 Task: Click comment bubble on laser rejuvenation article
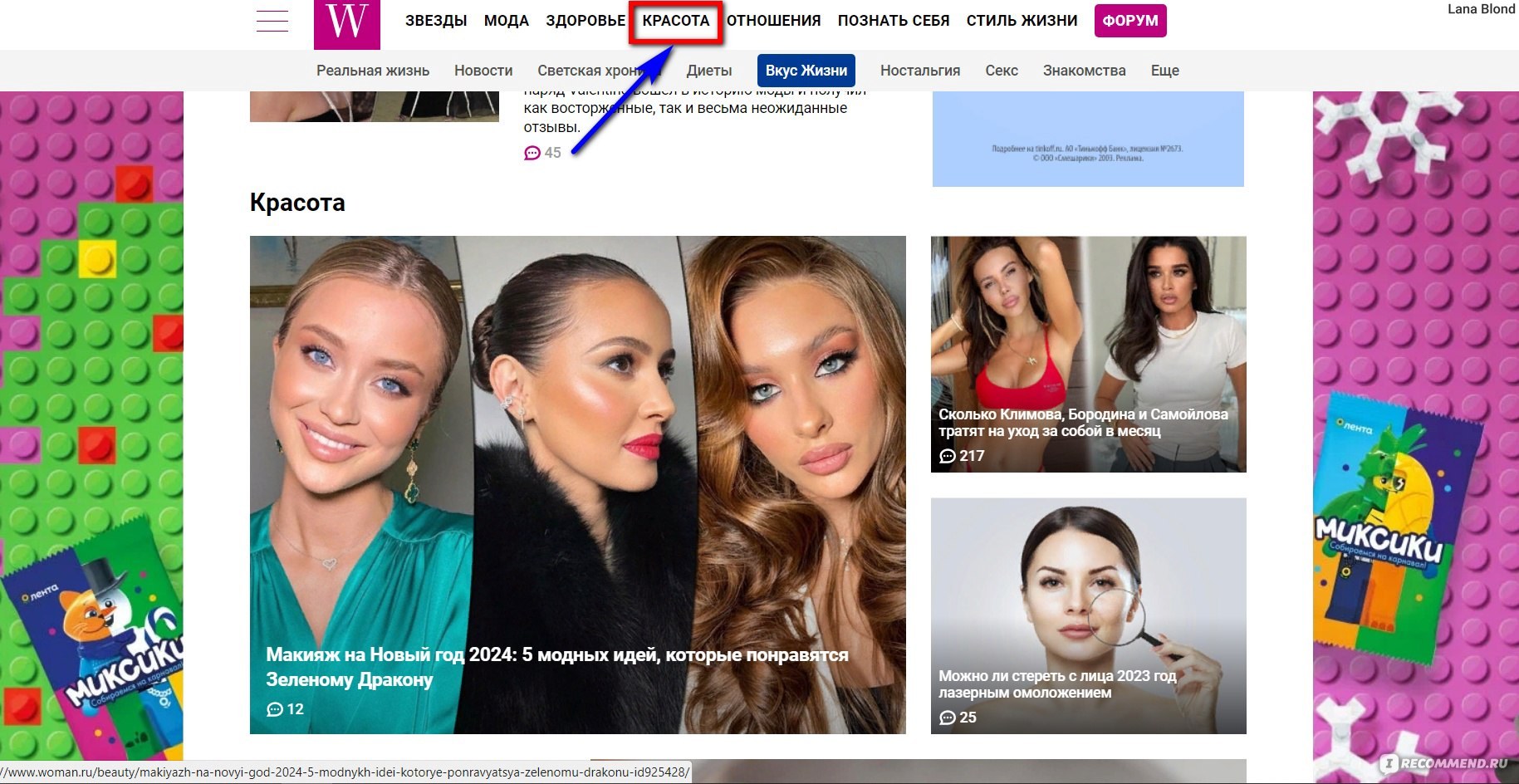[x=948, y=718]
